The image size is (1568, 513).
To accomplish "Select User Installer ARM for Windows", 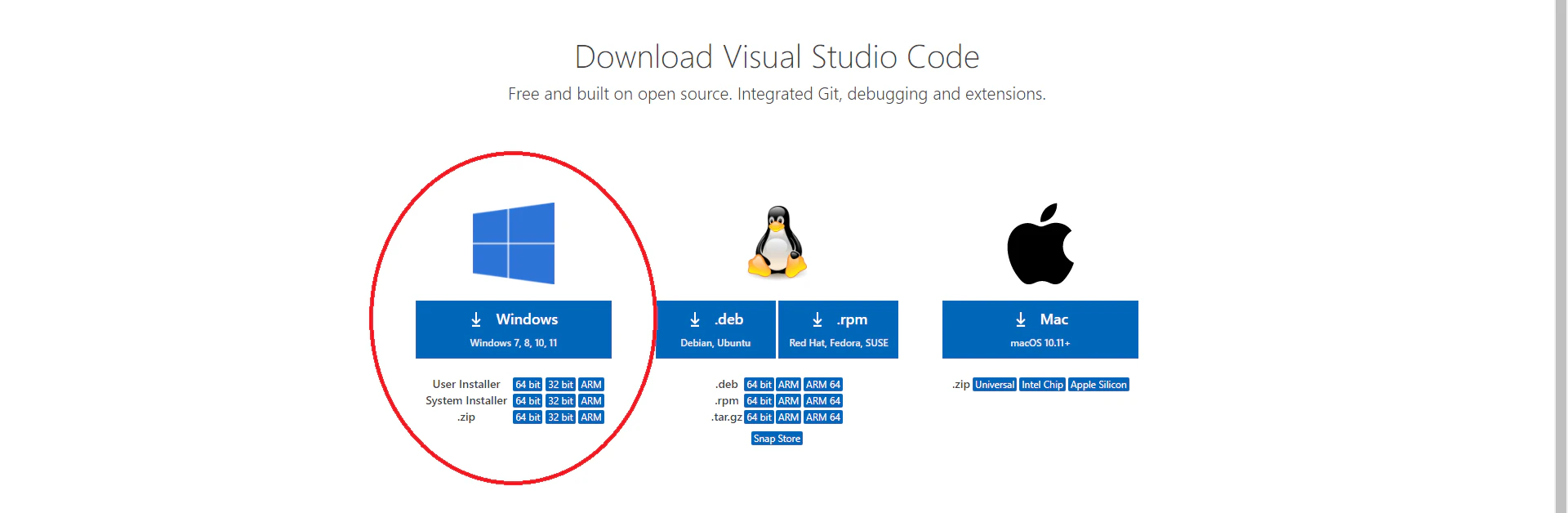I will [x=591, y=385].
